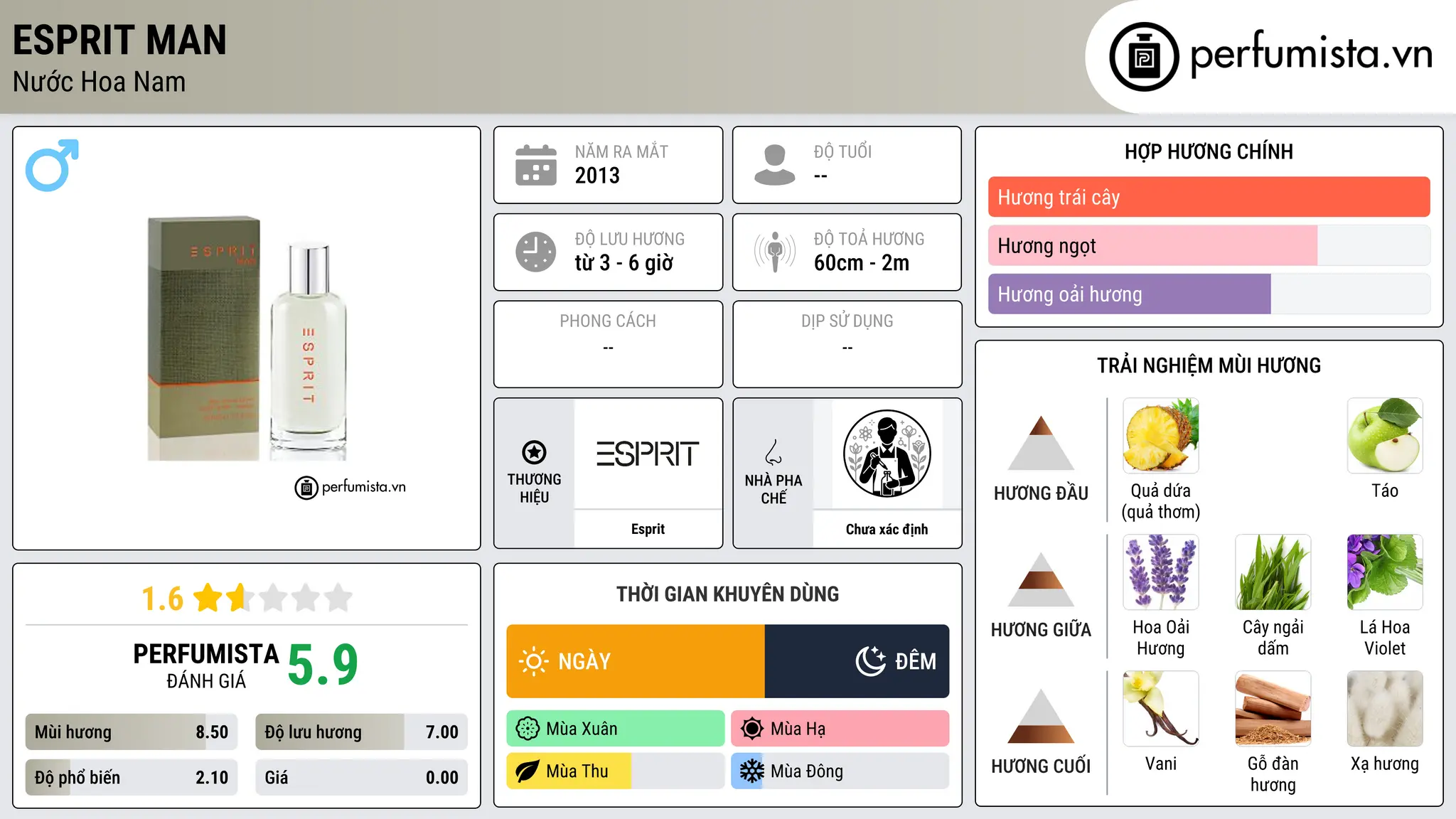Click the leaf icon for Mùa Thu
The height and width of the screenshot is (819, 1456).
click(528, 771)
